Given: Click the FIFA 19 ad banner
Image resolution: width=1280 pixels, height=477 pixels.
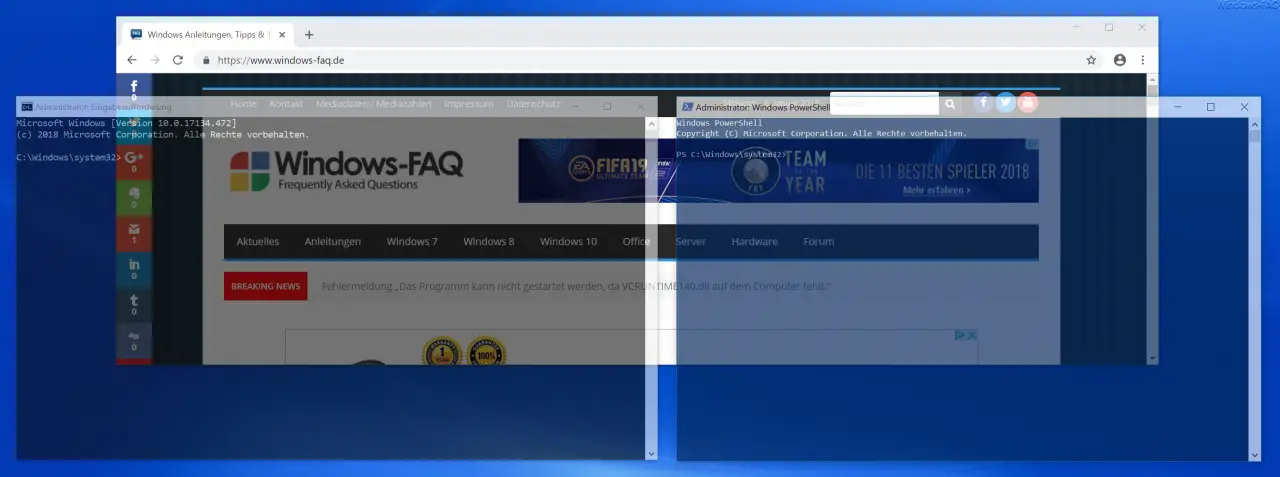Looking at the screenshot, I should coord(778,170).
